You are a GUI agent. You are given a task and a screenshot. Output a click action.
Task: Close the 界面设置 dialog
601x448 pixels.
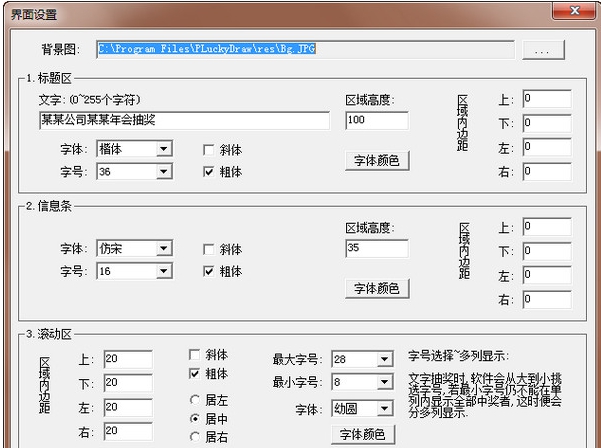[574, 11]
